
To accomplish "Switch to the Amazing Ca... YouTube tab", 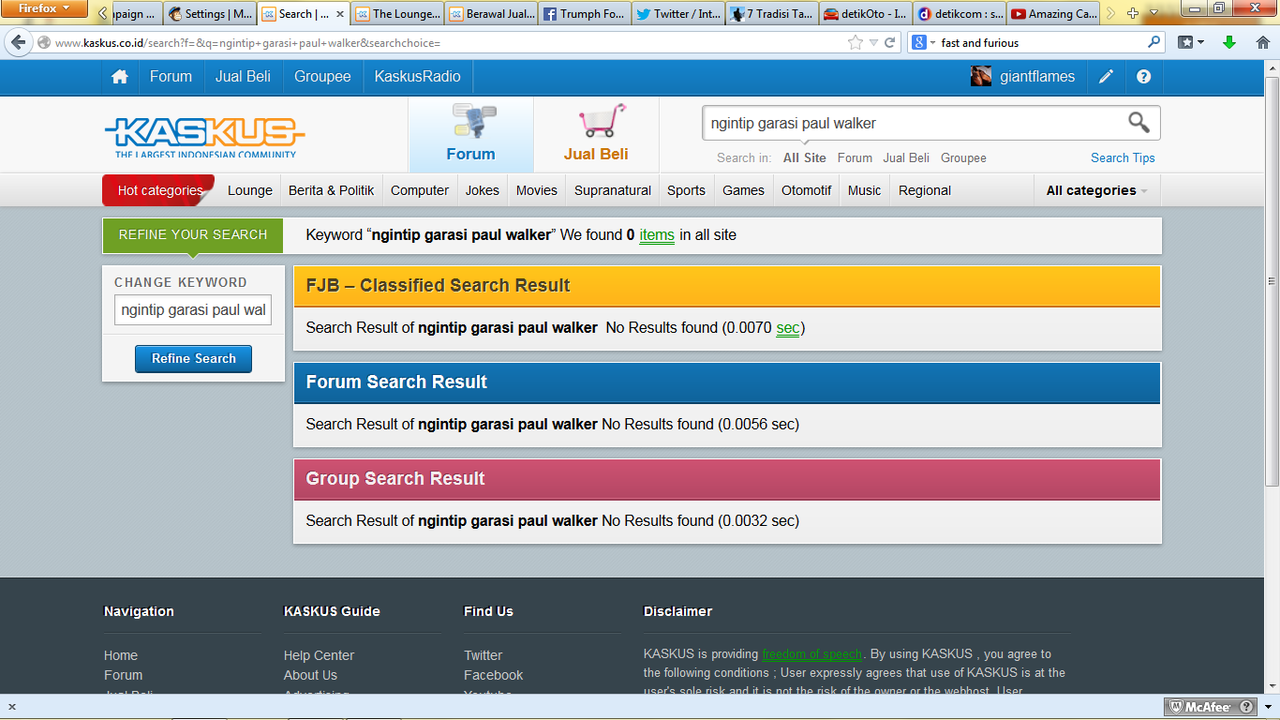I will 1052,14.
